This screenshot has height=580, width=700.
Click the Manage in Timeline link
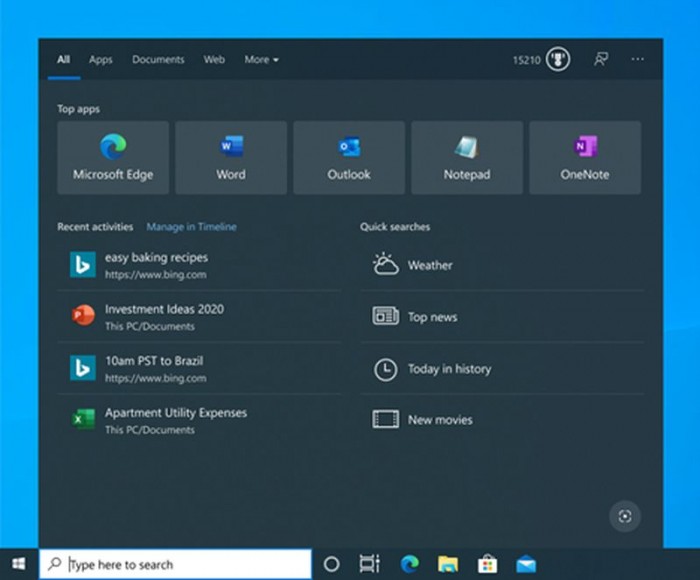191,227
